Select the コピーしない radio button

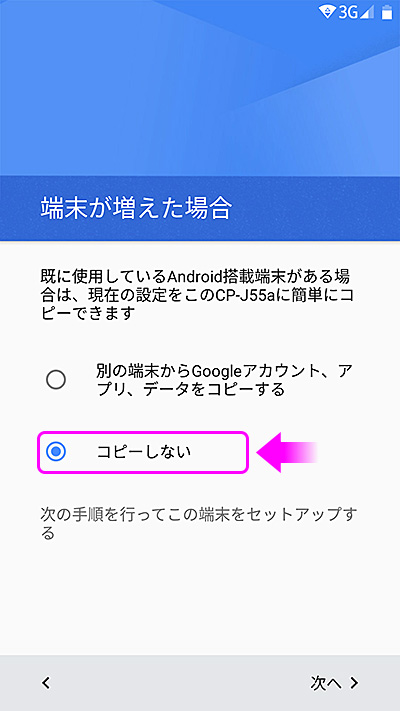point(56,452)
